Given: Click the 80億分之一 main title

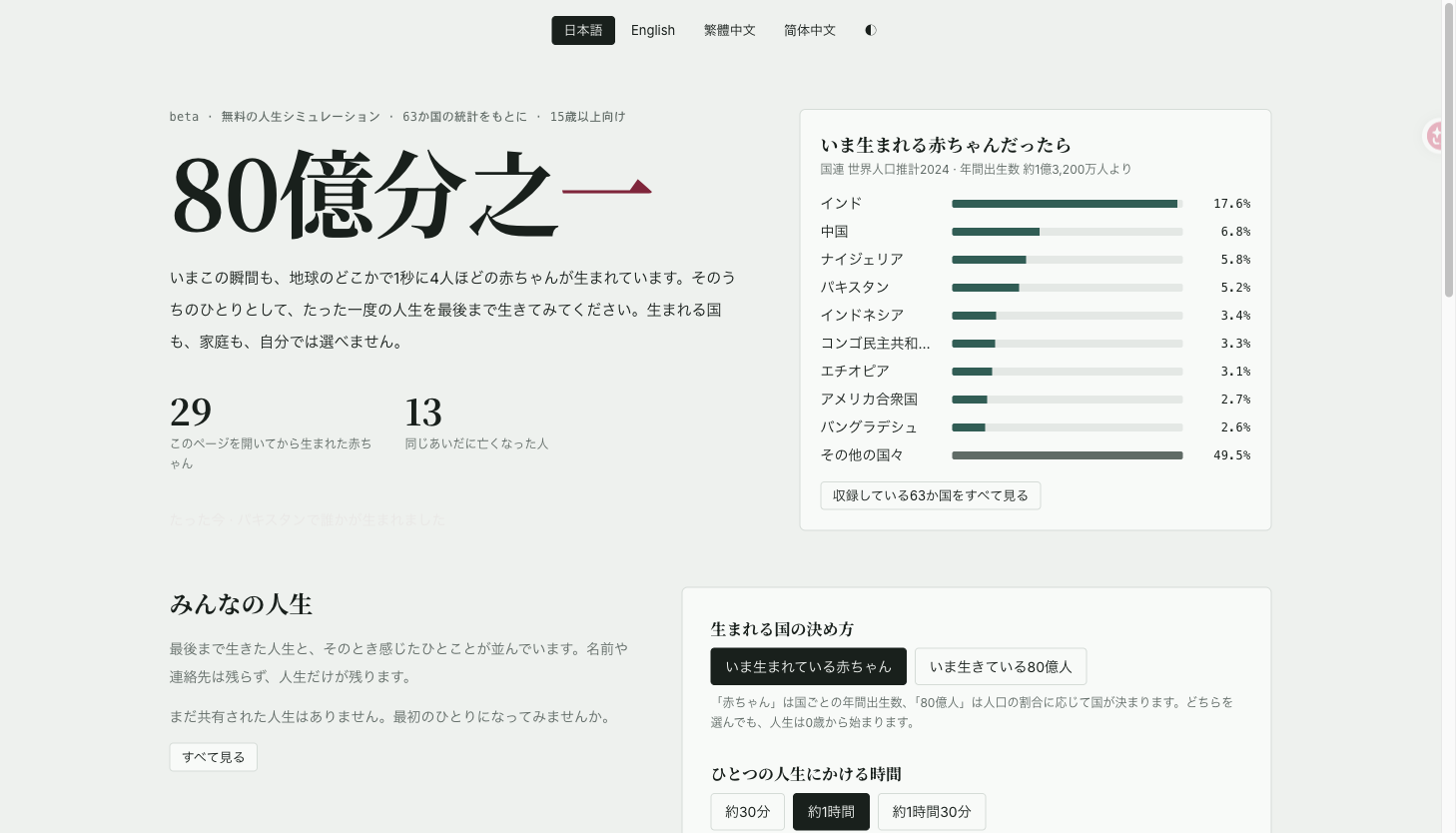Looking at the screenshot, I should point(411,194).
